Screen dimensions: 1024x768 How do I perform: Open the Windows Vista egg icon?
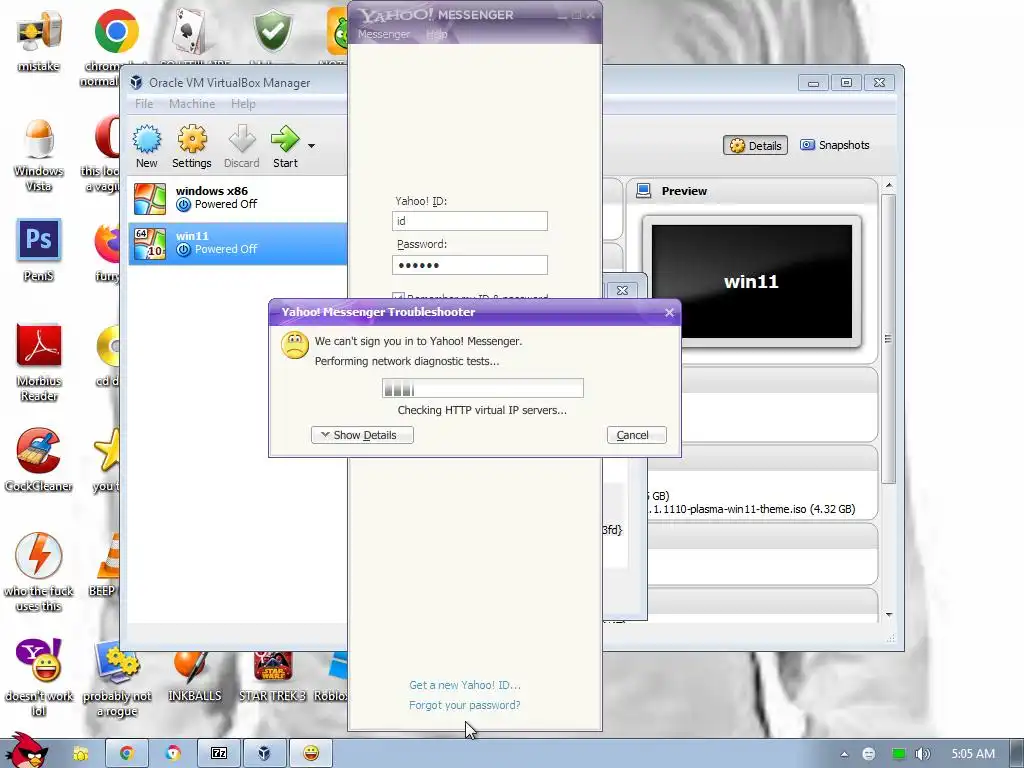(39, 138)
